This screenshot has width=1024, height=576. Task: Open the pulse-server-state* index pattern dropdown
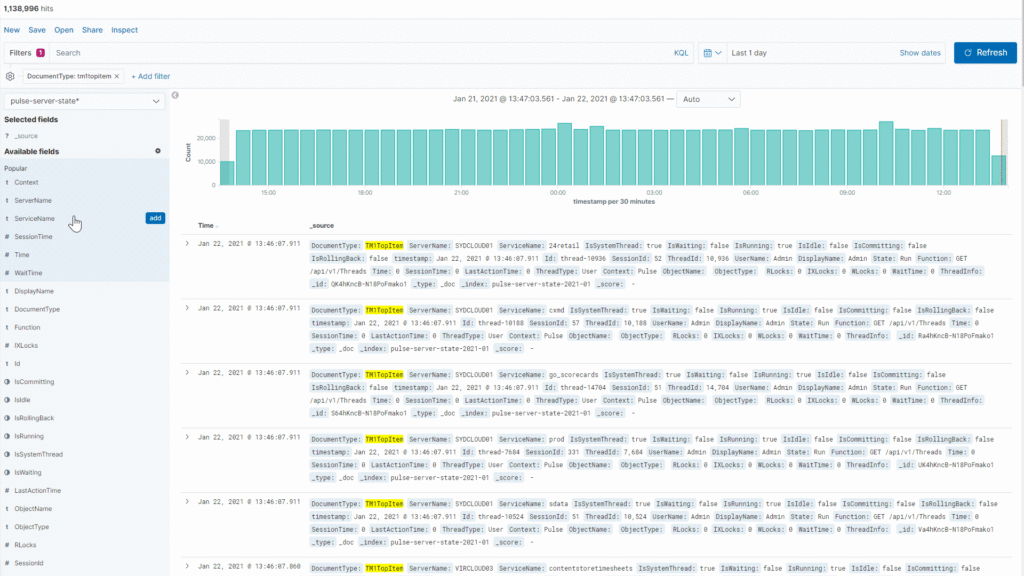coord(84,101)
